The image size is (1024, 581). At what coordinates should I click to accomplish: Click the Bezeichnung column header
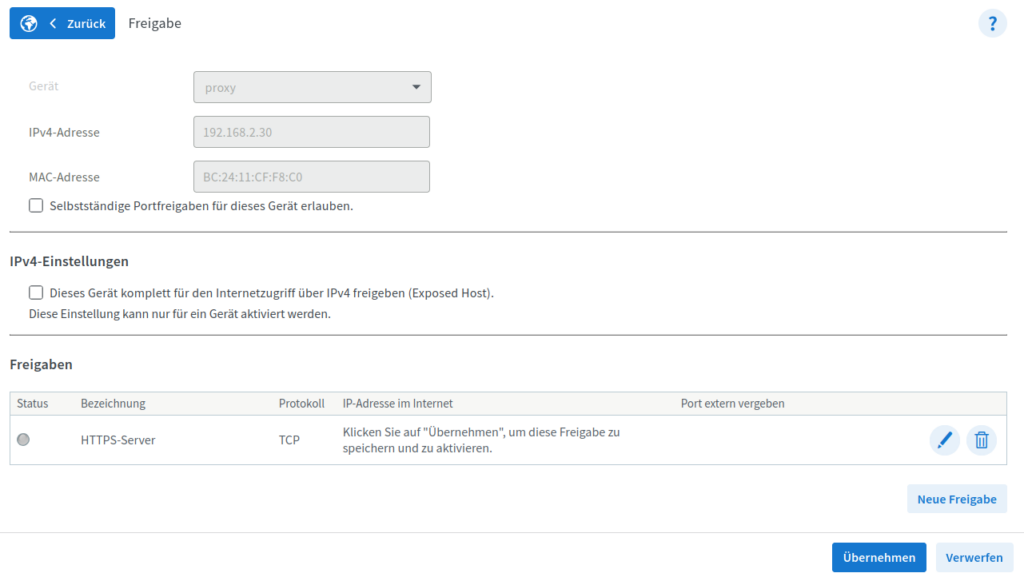point(113,403)
